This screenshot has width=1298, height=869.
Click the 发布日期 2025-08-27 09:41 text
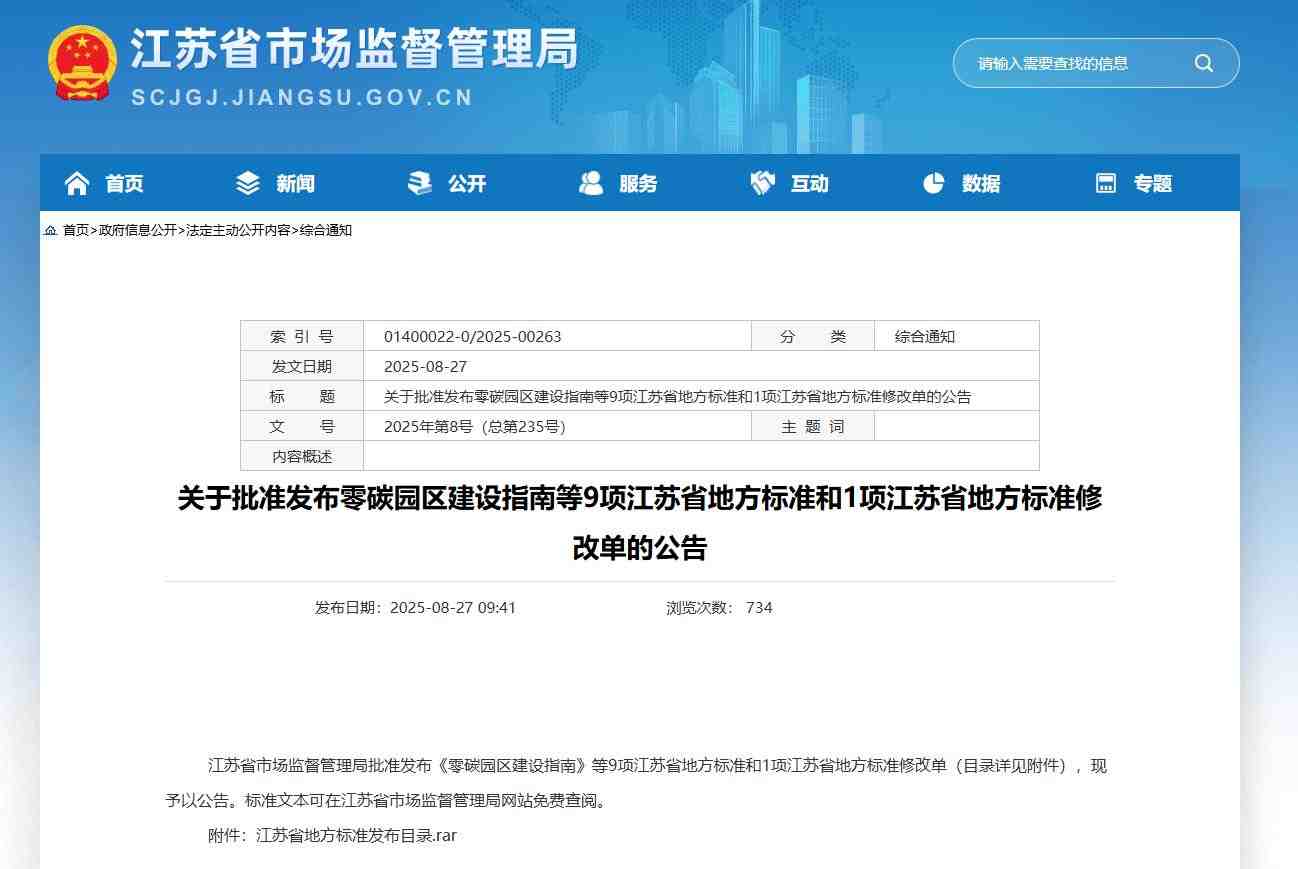point(415,607)
